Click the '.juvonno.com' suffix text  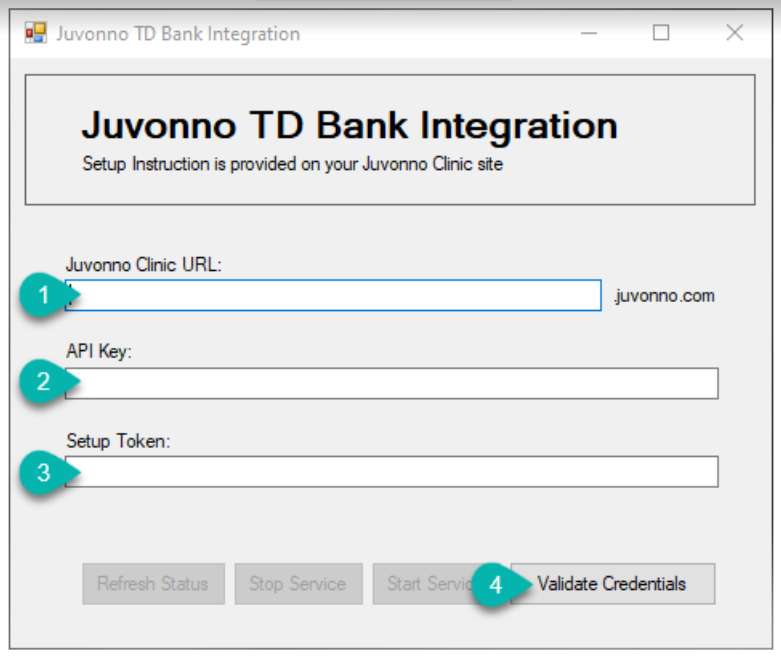coord(664,296)
